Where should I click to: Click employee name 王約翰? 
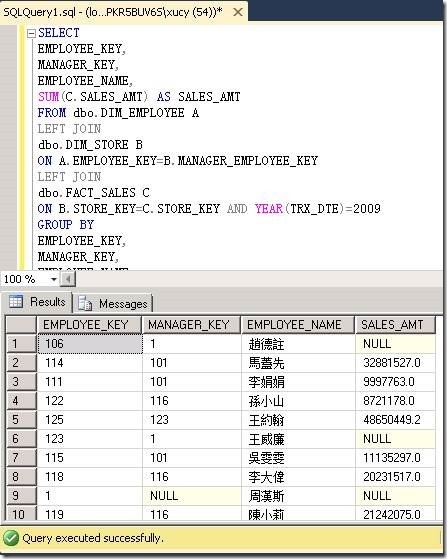click(x=298, y=420)
